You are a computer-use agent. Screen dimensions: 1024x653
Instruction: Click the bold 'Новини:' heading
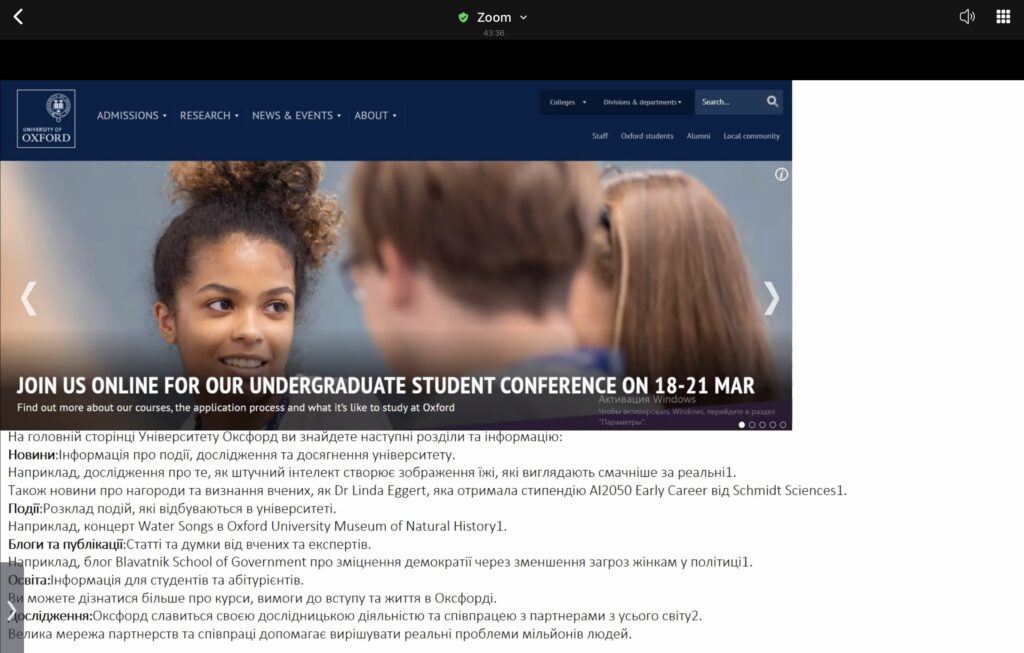[x=33, y=454]
